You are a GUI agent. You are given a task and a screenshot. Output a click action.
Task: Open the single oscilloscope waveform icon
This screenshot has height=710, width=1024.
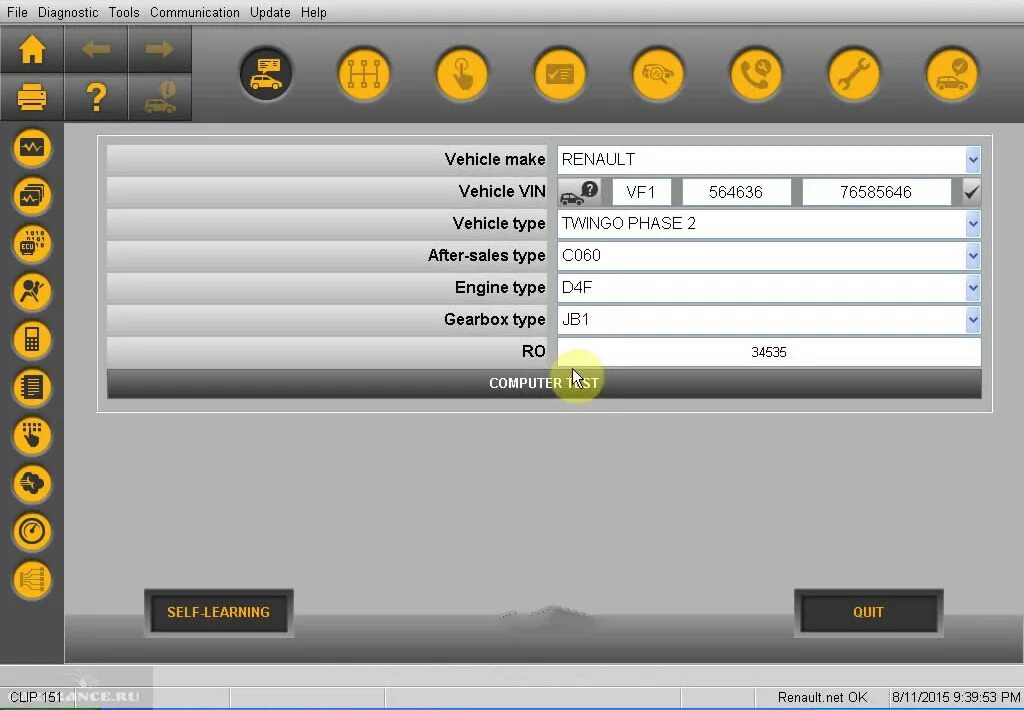[32, 148]
